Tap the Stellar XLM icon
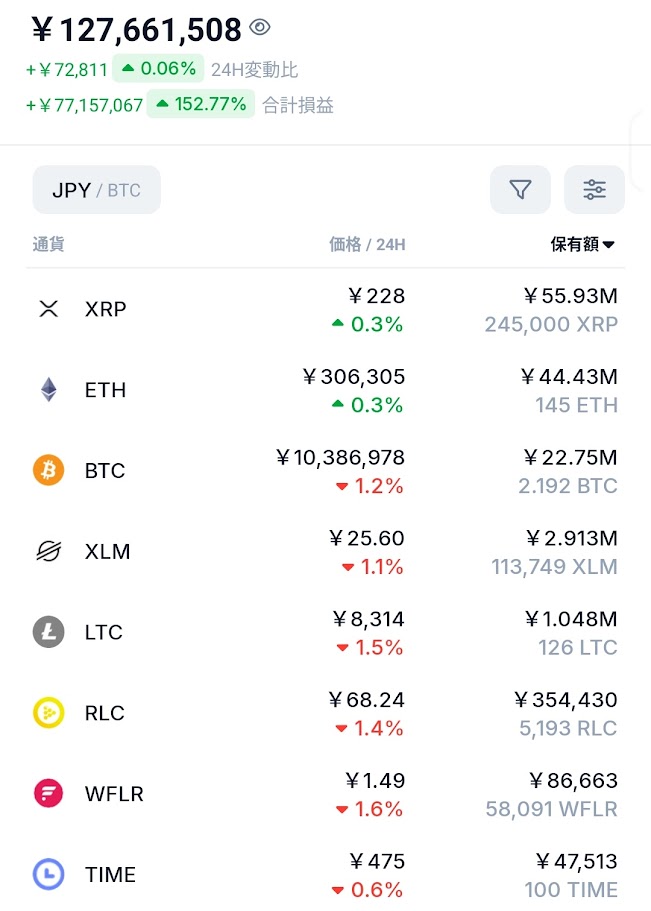Screen dimensions: 651x911 [x=49, y=552]
